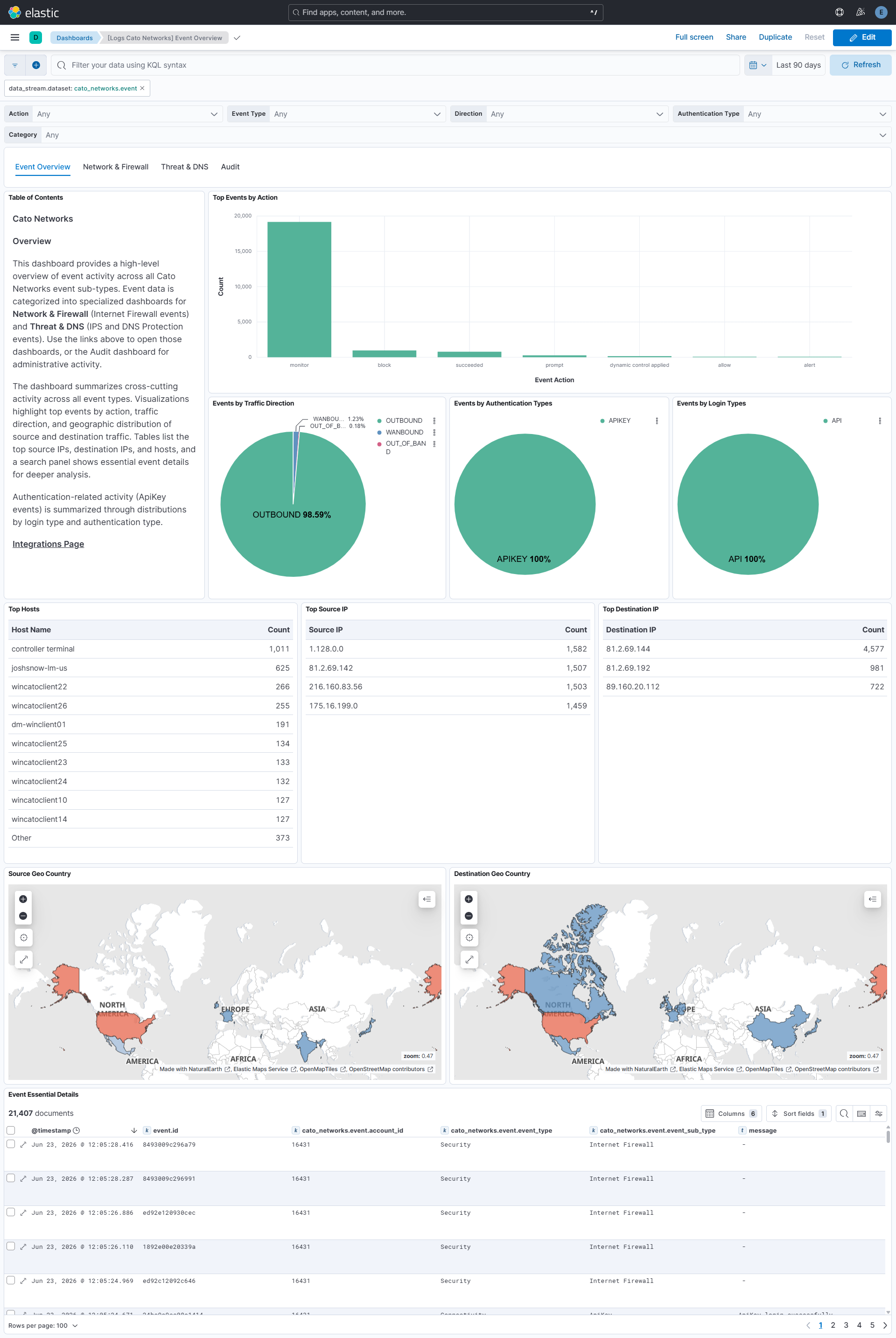Screen dimensions: 896x1338
Task: Focus the KQL query filter input
Action: tap(395, 65)
